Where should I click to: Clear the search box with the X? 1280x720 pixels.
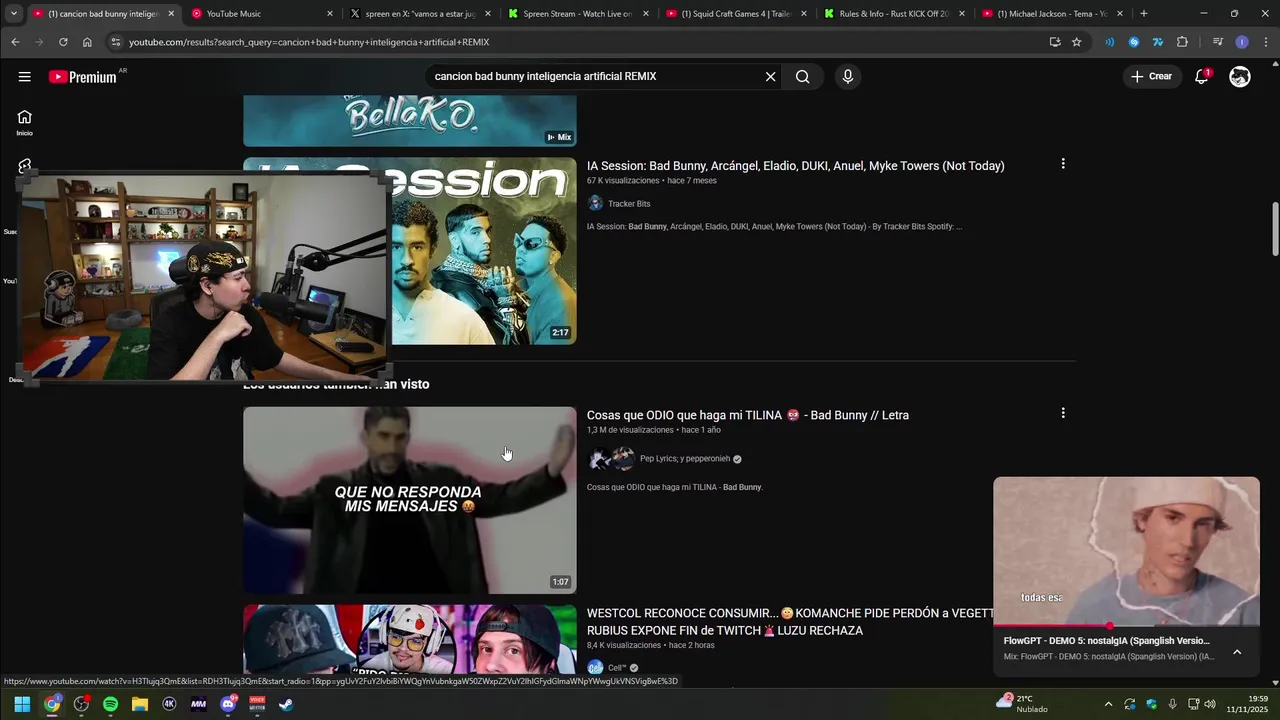coord(770,77)
